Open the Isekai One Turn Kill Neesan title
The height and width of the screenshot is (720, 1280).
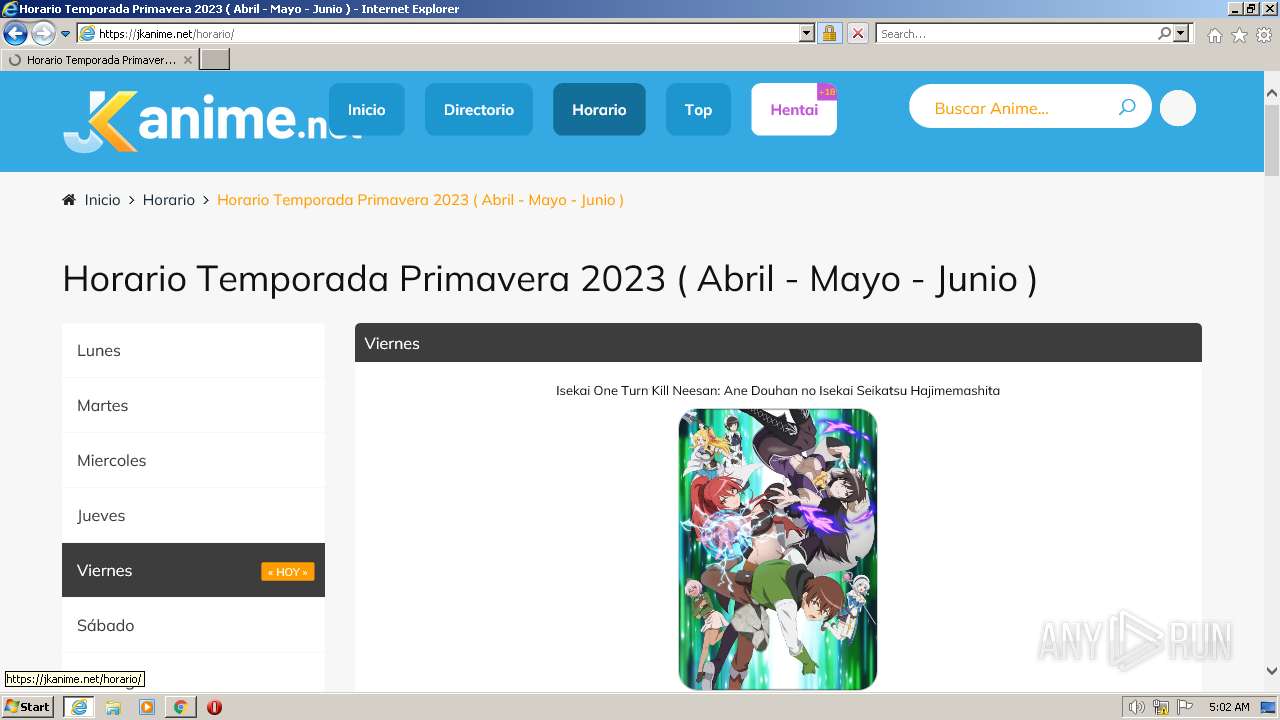778,390
